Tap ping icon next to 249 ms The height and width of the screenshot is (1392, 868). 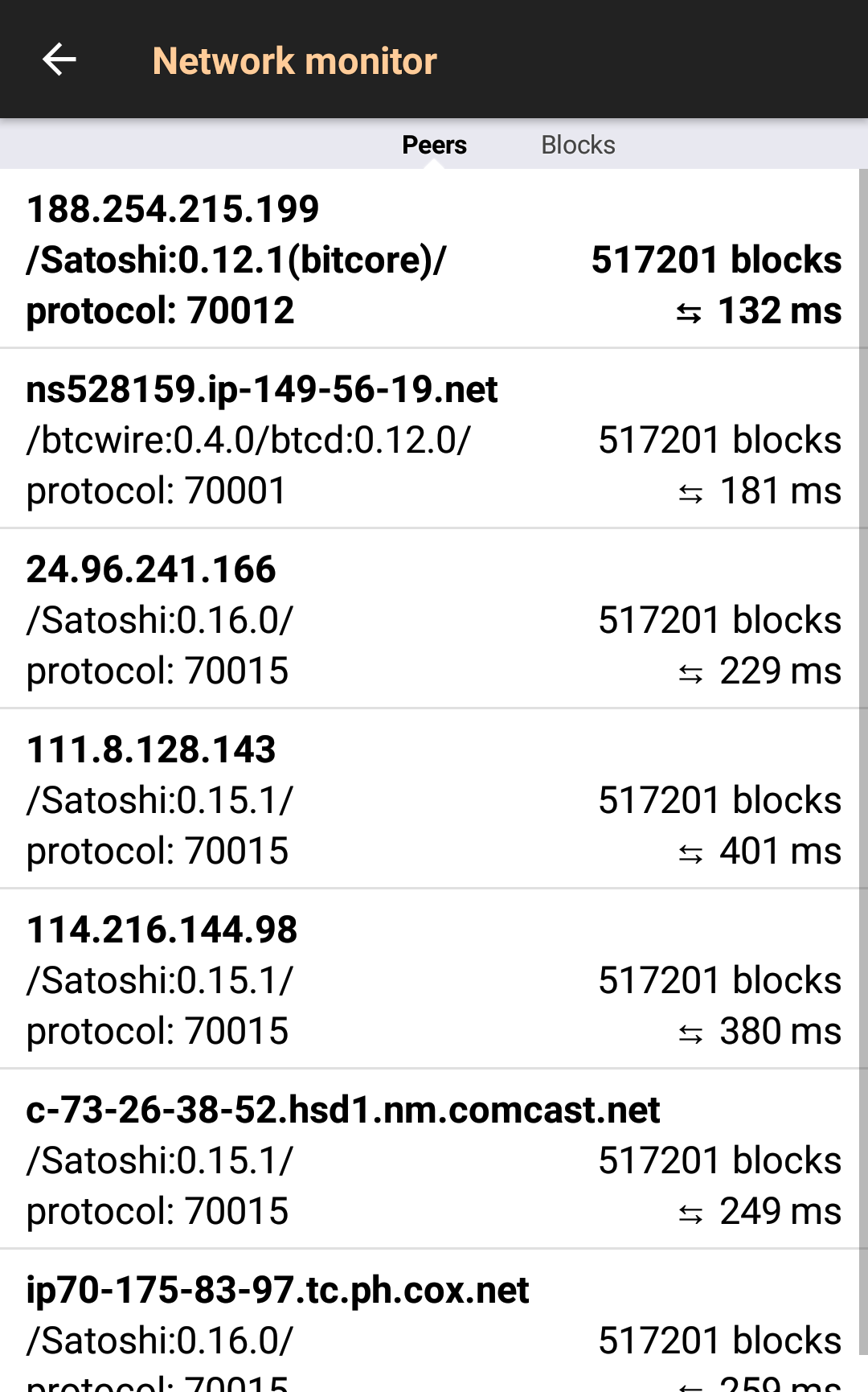(690, 1213)
